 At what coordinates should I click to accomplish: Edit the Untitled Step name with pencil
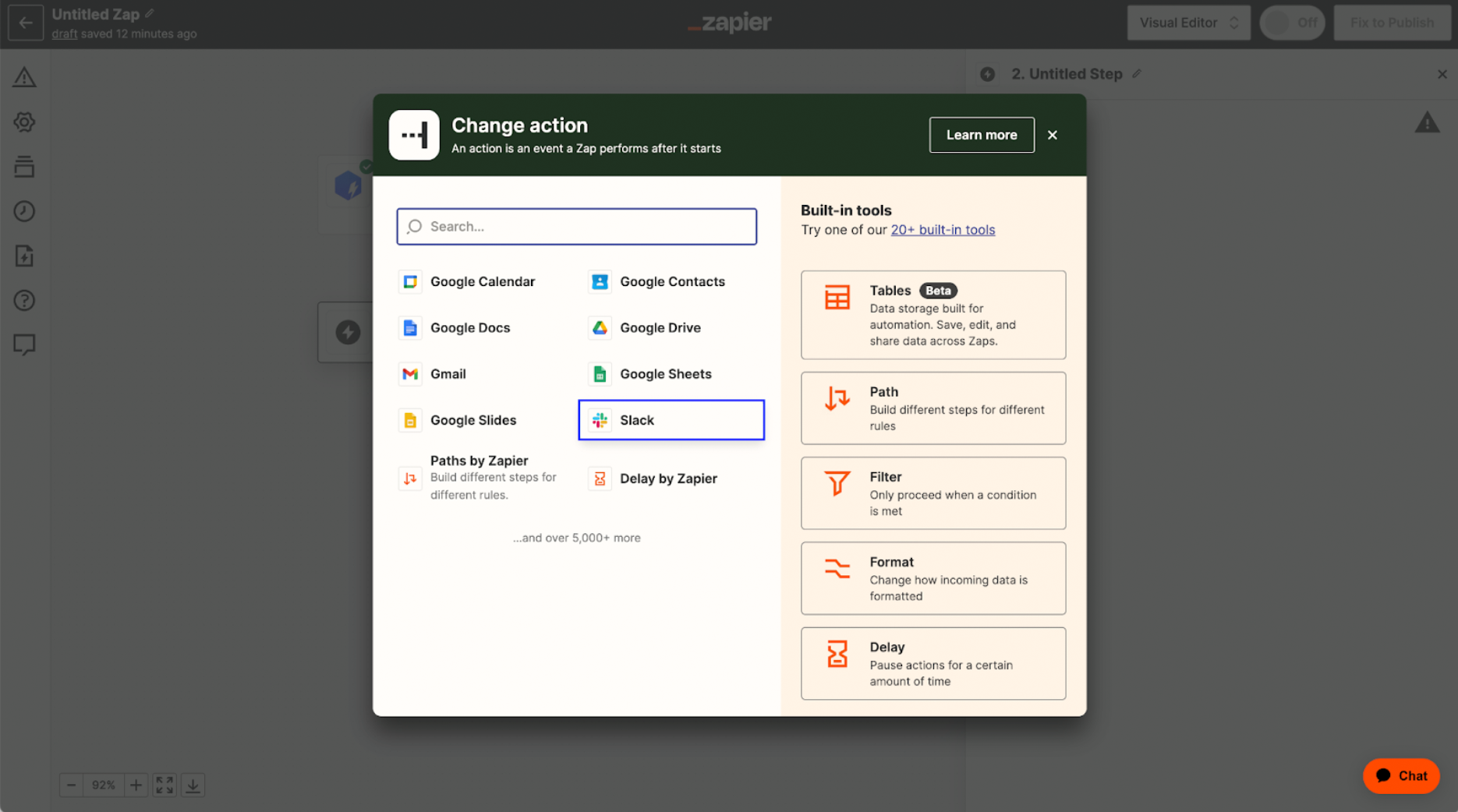coord(1138,73)
